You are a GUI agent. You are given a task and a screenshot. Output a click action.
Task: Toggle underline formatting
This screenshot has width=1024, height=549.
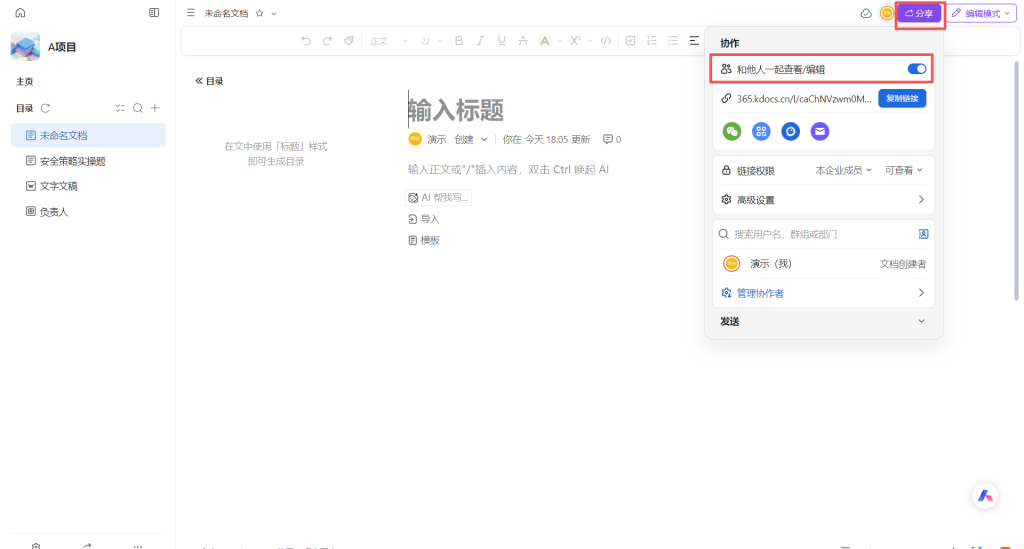click(502, 40)
